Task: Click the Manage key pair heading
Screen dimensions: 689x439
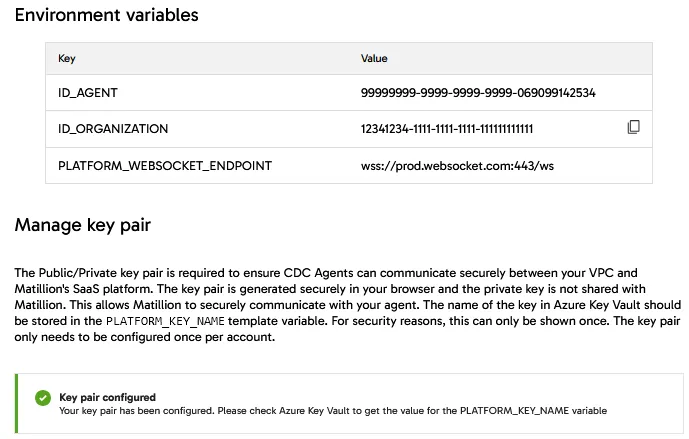Action: pyautogui.click(x=82, y=225)
